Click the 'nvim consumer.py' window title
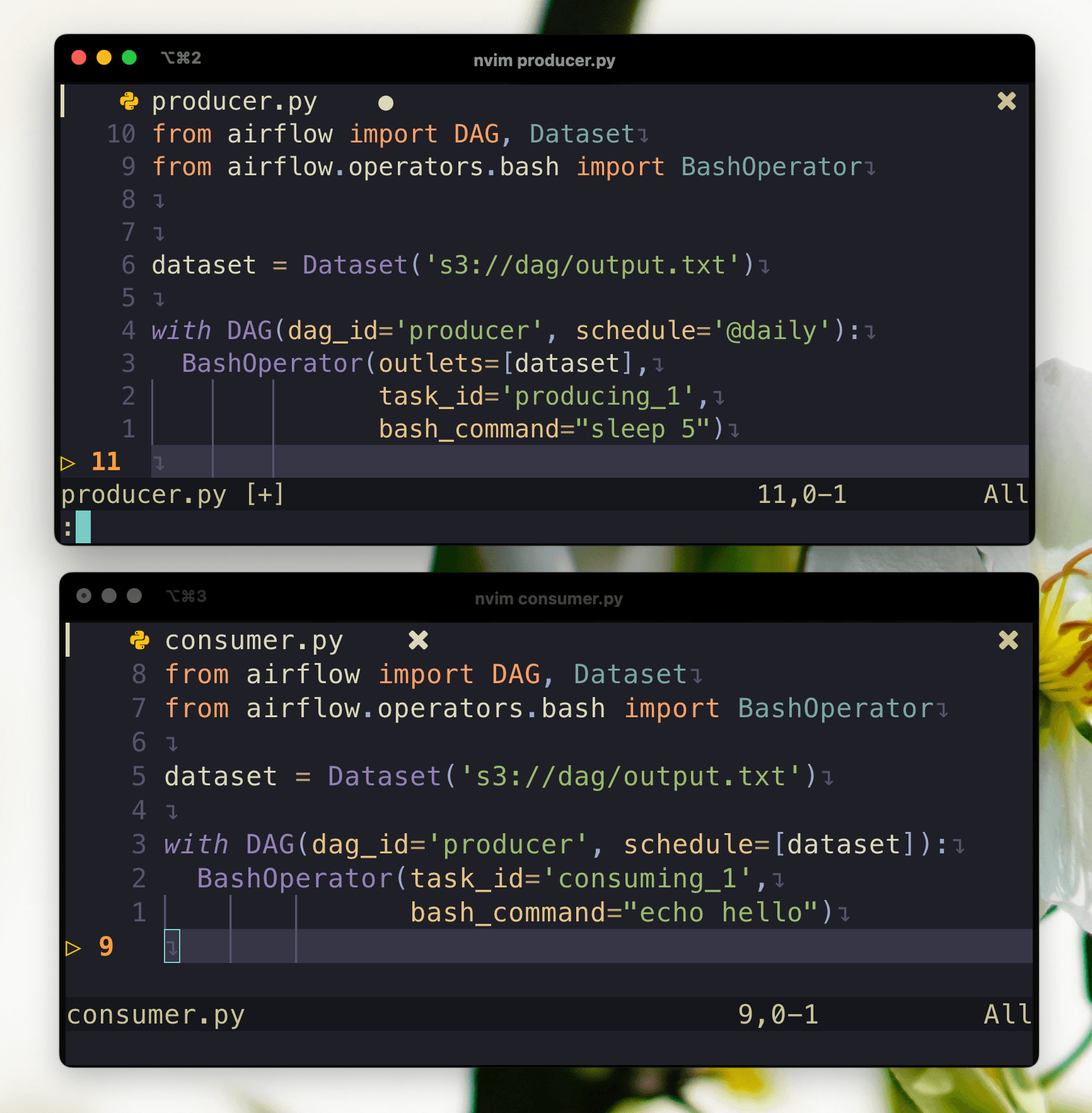1092x1113 pixels. [549, 599]
